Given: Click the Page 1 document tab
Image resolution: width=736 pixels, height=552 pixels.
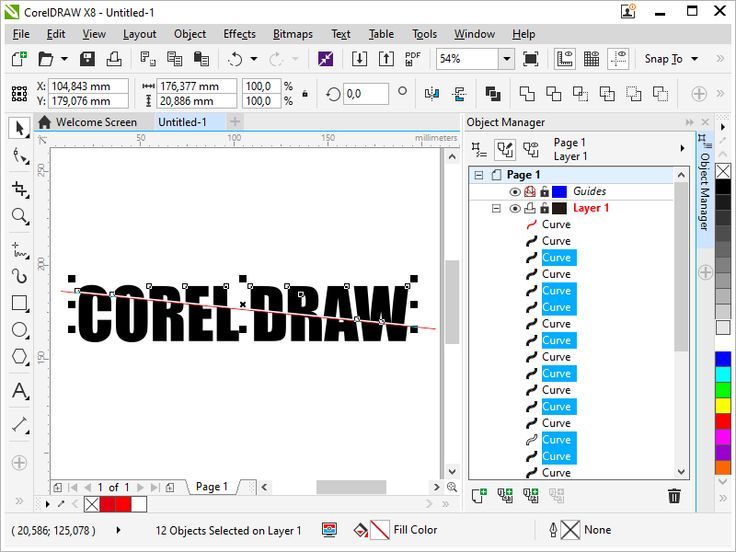Looking at the screenshot, I should point(211,487).
